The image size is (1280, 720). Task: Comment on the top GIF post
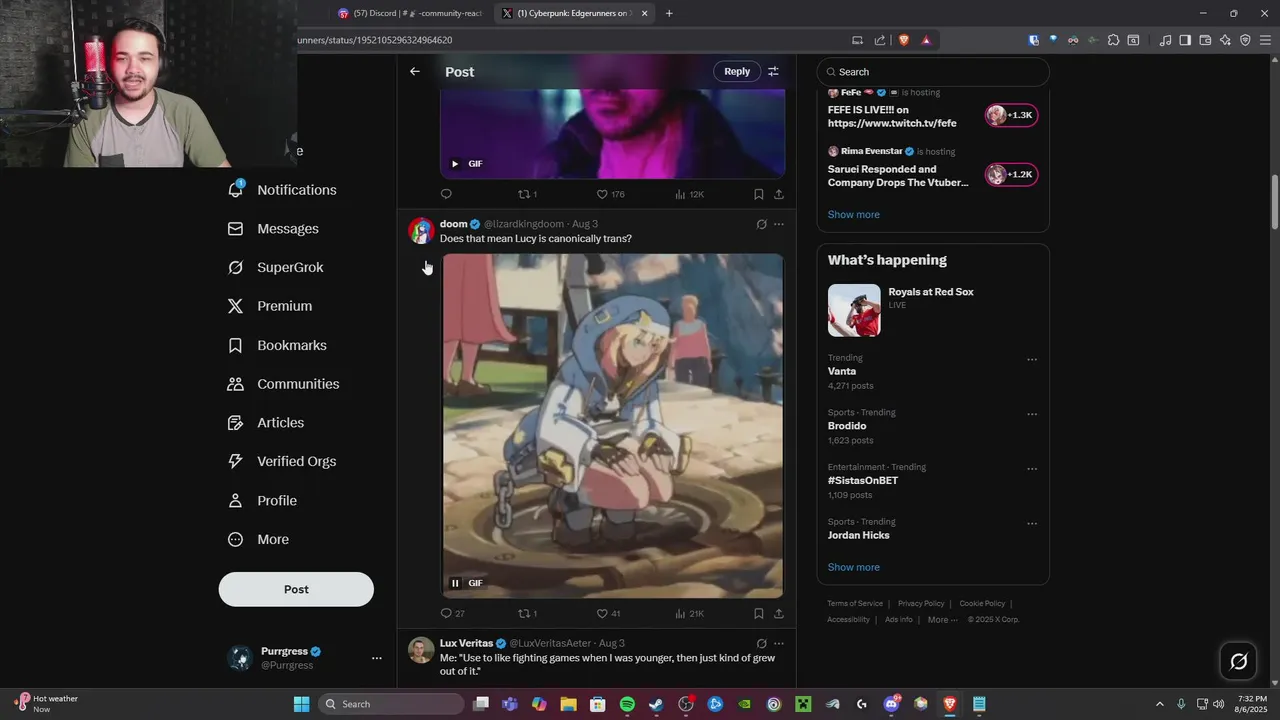point(446,194)
